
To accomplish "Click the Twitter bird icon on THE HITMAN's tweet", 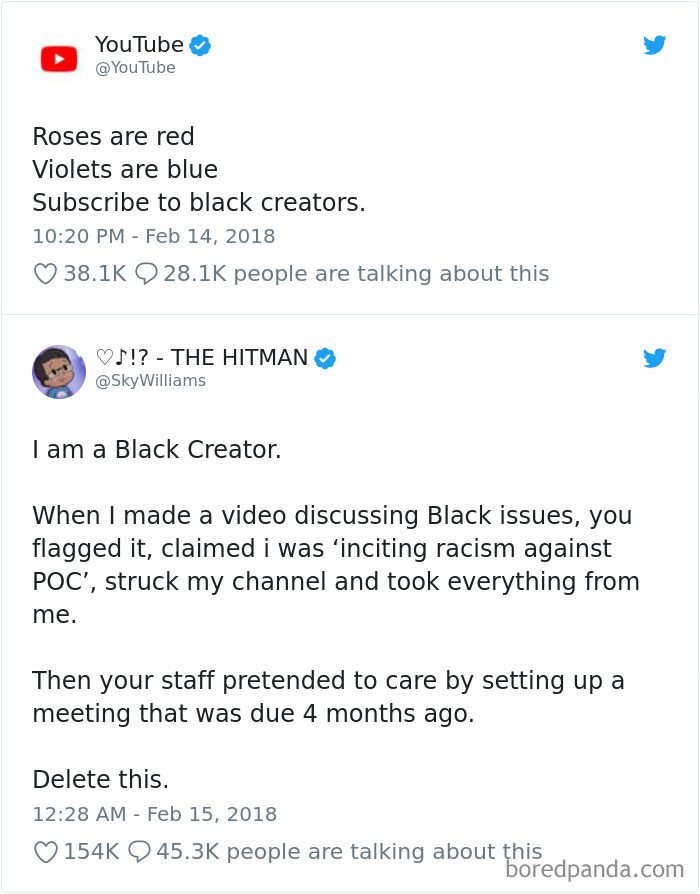I will tap(655, 358).
